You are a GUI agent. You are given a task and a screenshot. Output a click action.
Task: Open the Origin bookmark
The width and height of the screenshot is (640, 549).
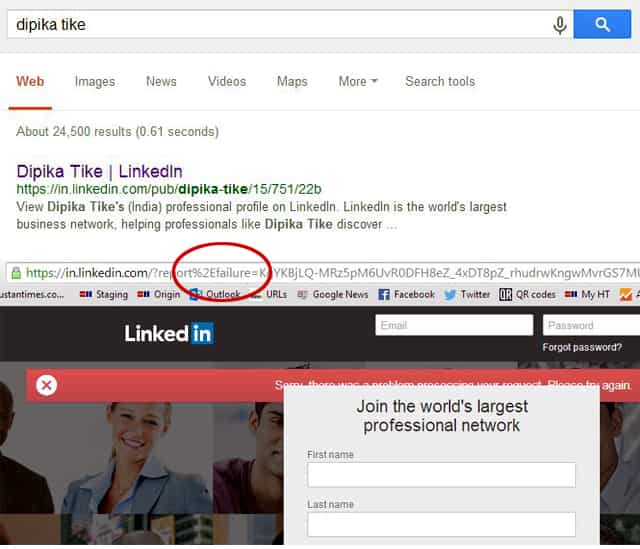[158, 294]
